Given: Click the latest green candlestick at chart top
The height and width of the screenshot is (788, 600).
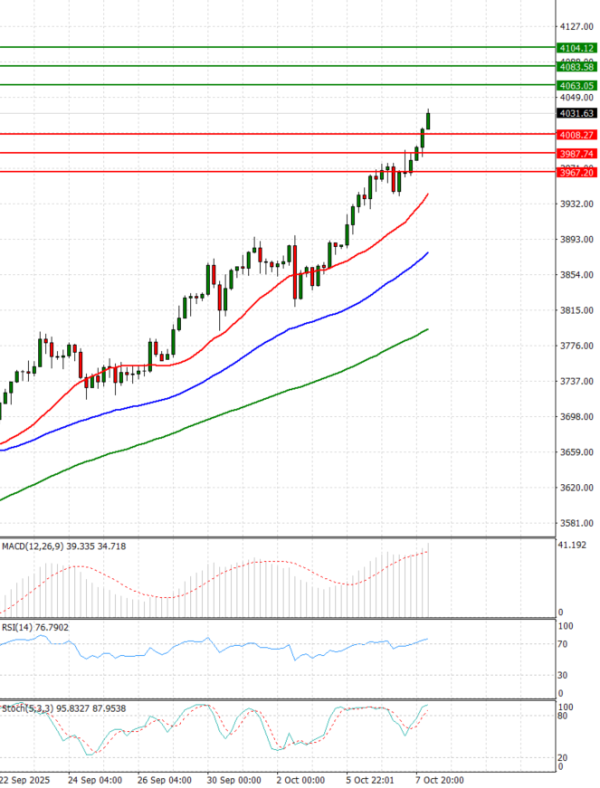Looking at the screenshot, I should pyautogui.click(x=429, y=120).
